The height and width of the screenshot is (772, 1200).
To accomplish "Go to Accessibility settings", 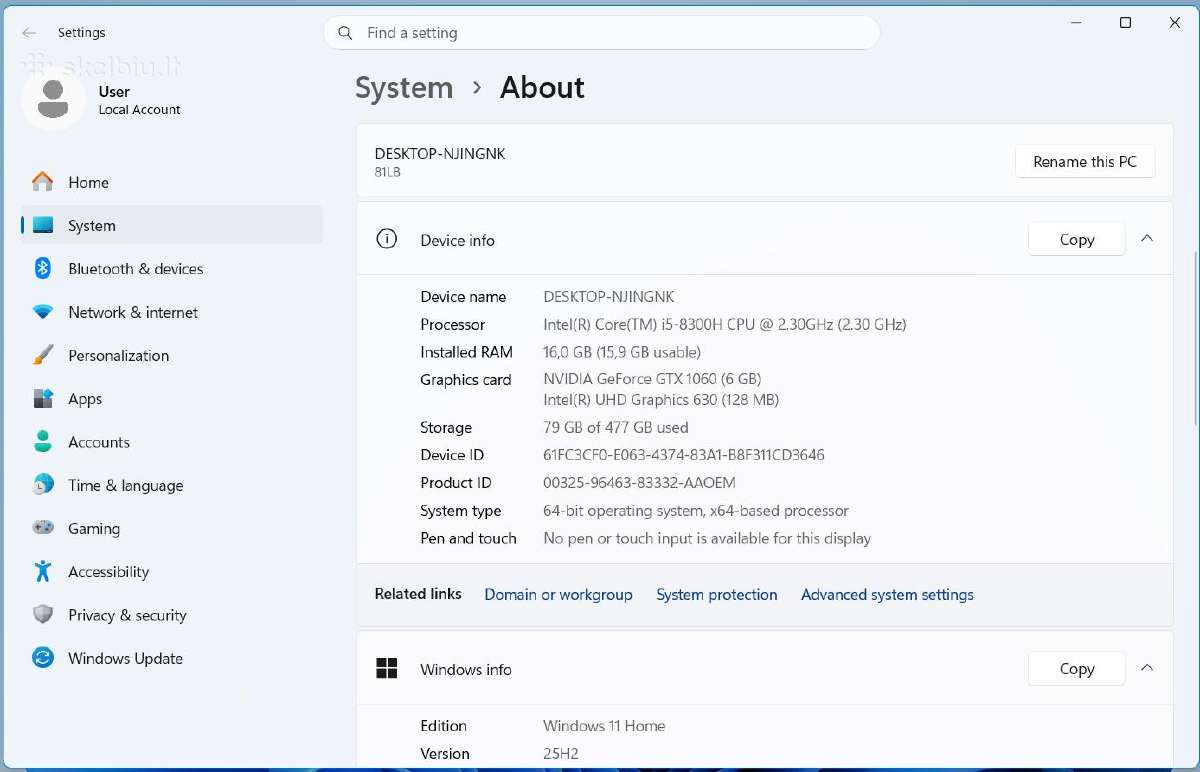I will (x=172, y=571).
